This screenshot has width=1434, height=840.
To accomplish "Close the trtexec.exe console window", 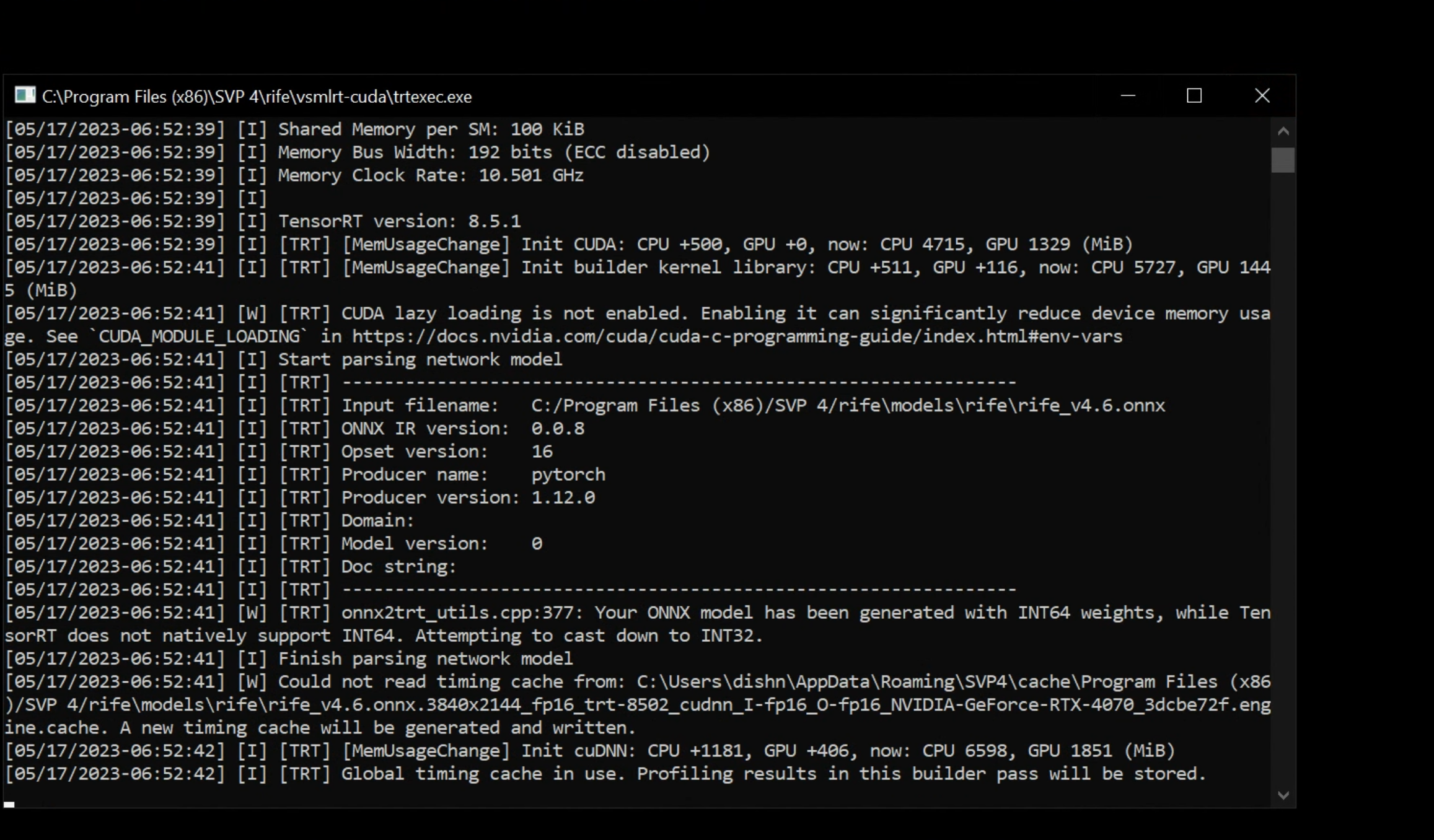I will click(1262, 96).
